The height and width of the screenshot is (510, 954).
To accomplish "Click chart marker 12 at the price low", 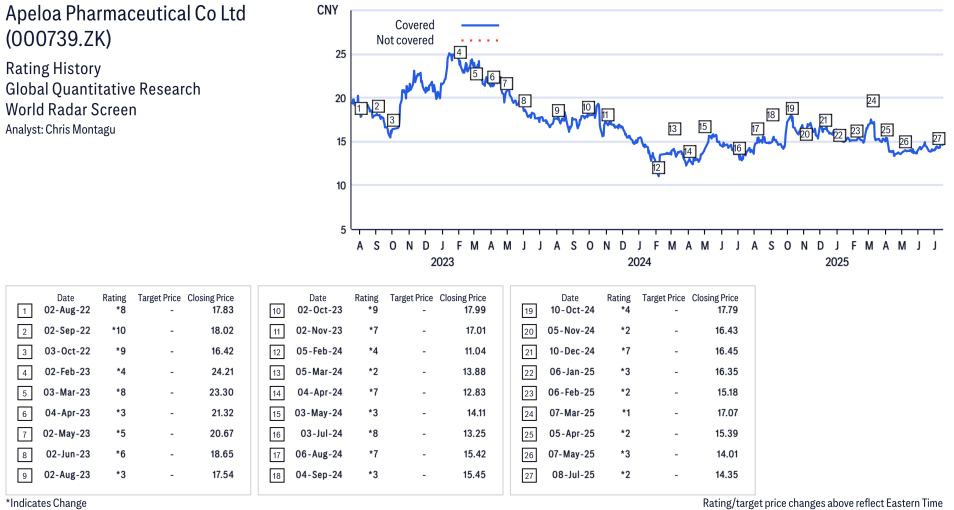I will [x=657, y=167].
